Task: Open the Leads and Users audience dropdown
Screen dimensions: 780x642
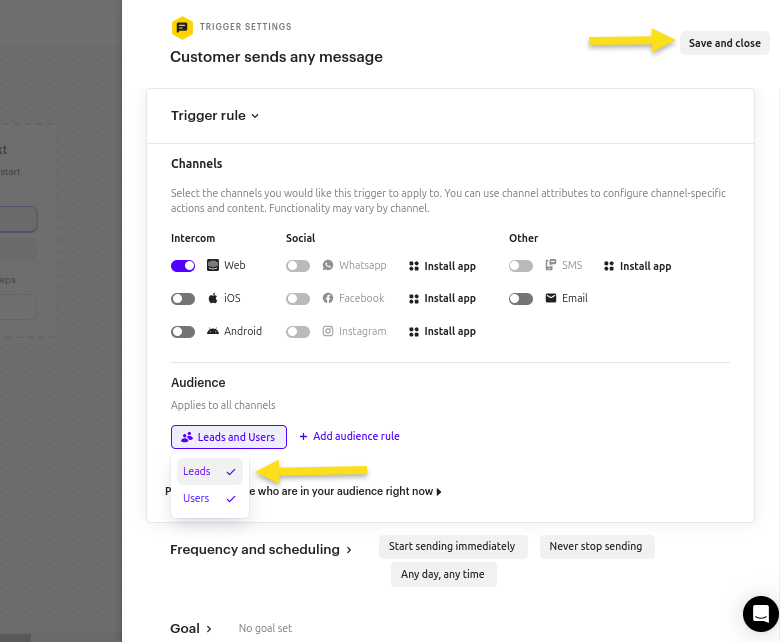Action: click(229, 437)
